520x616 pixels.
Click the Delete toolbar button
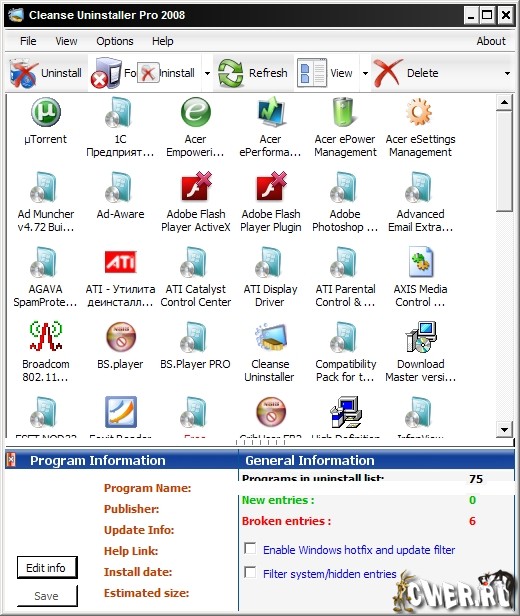coord(407,73)
